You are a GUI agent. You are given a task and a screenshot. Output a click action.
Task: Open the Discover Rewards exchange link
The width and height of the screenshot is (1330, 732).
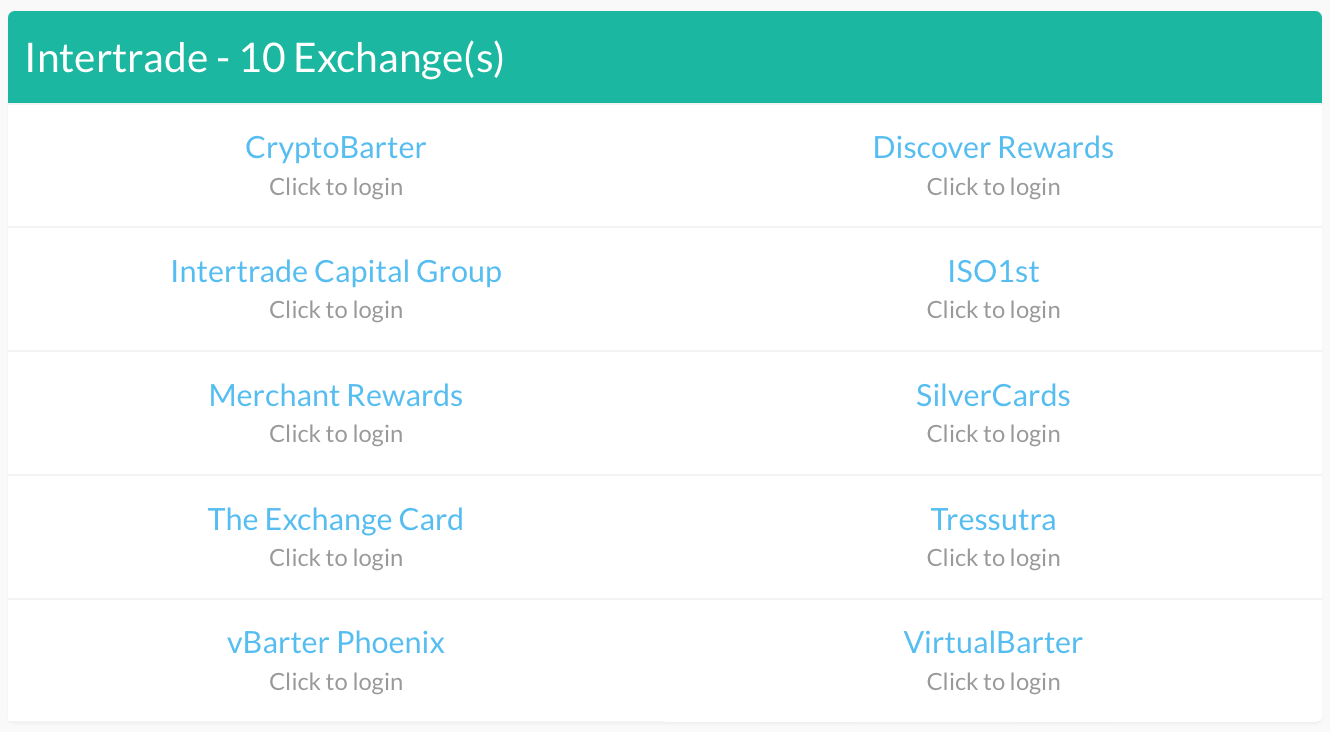point(993,148)
